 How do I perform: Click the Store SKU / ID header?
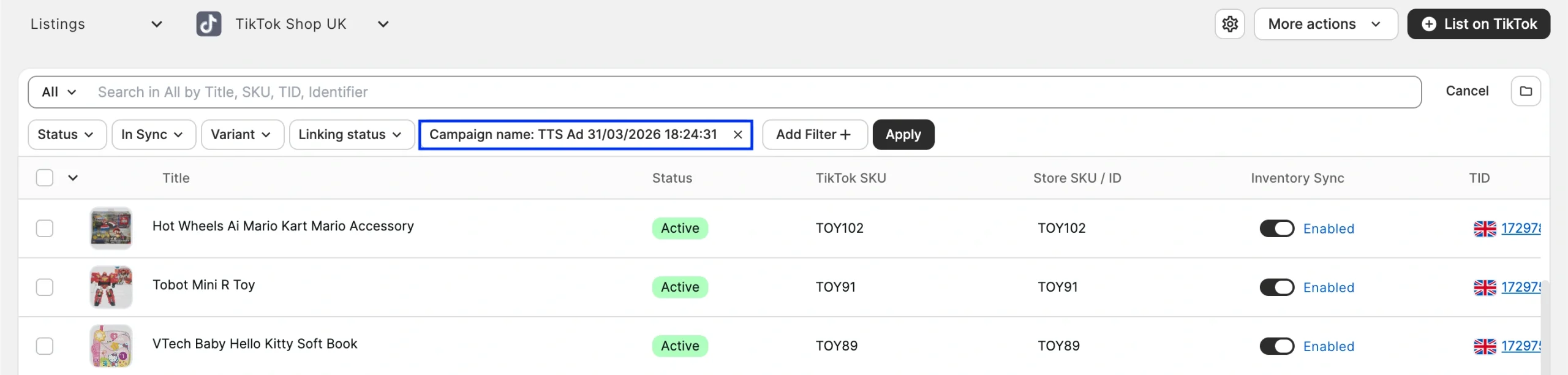[1077, 178]
